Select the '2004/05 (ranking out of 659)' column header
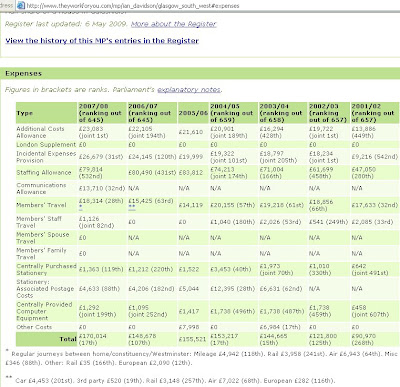The height and width of the screenshot is (387, 400). (234, 113)
